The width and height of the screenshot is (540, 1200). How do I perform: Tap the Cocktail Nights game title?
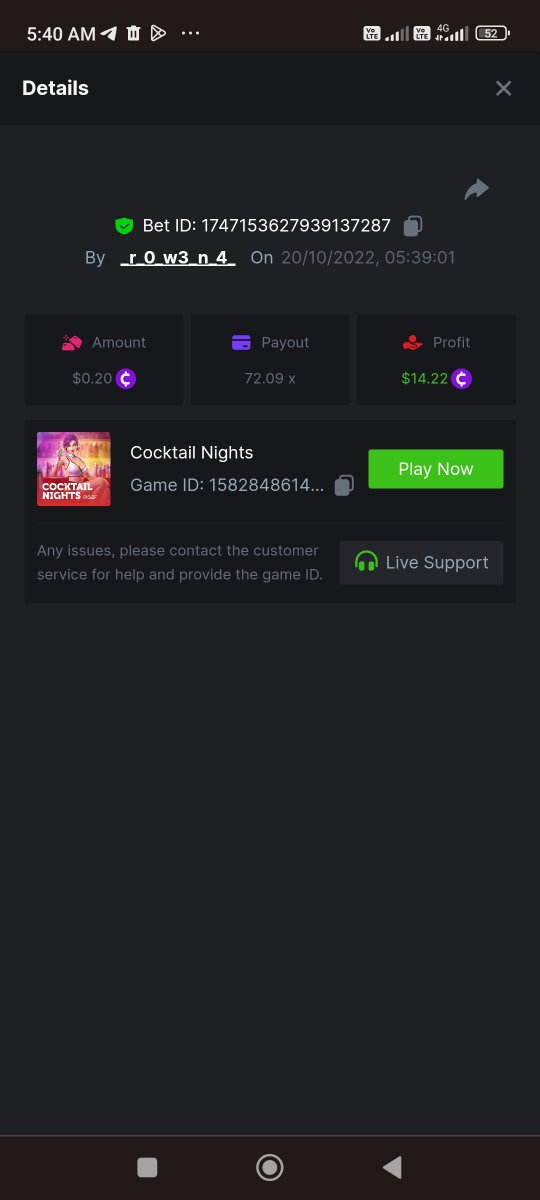coord(192,452)
